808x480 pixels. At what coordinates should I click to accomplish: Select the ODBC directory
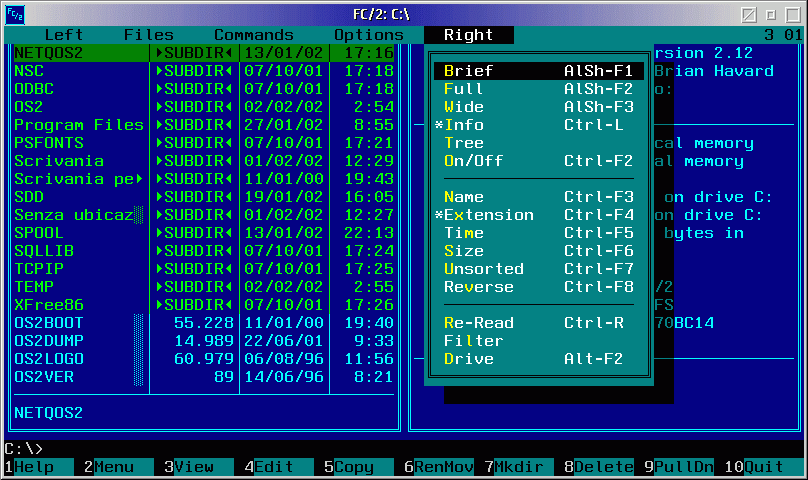point(34,89)
